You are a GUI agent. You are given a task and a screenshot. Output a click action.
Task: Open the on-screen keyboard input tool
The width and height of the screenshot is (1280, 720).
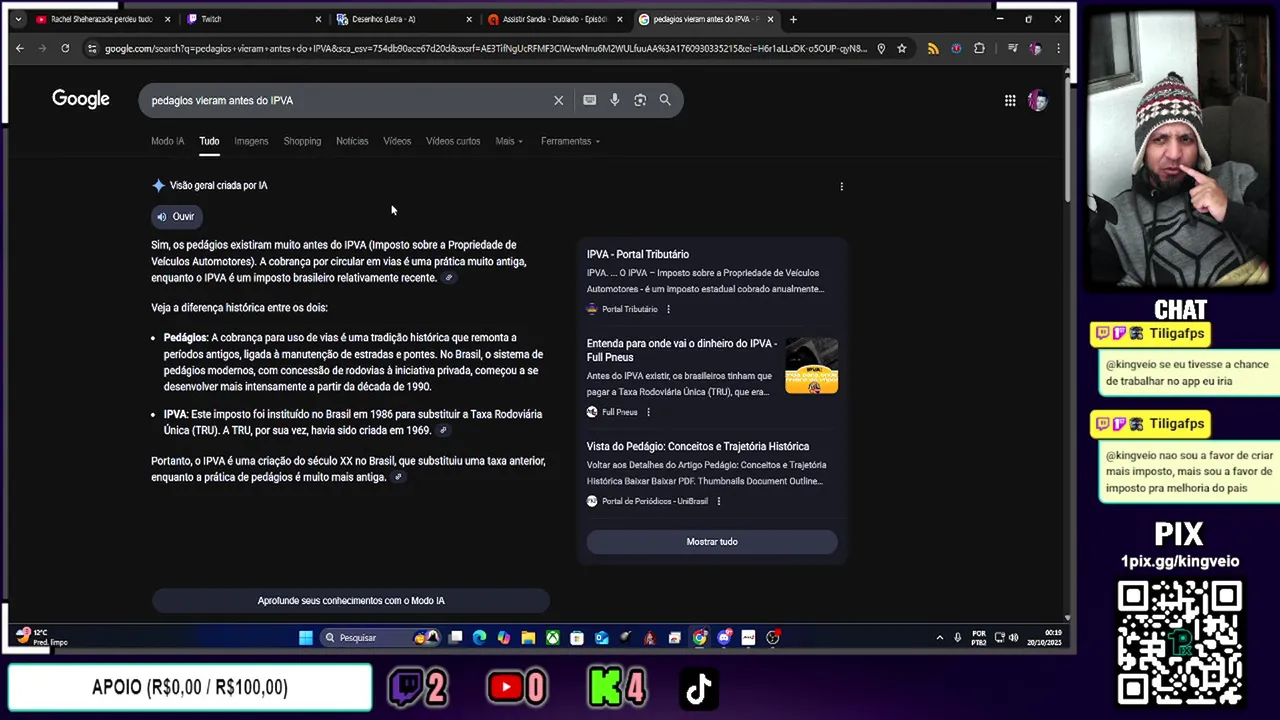tap(589, 100)
